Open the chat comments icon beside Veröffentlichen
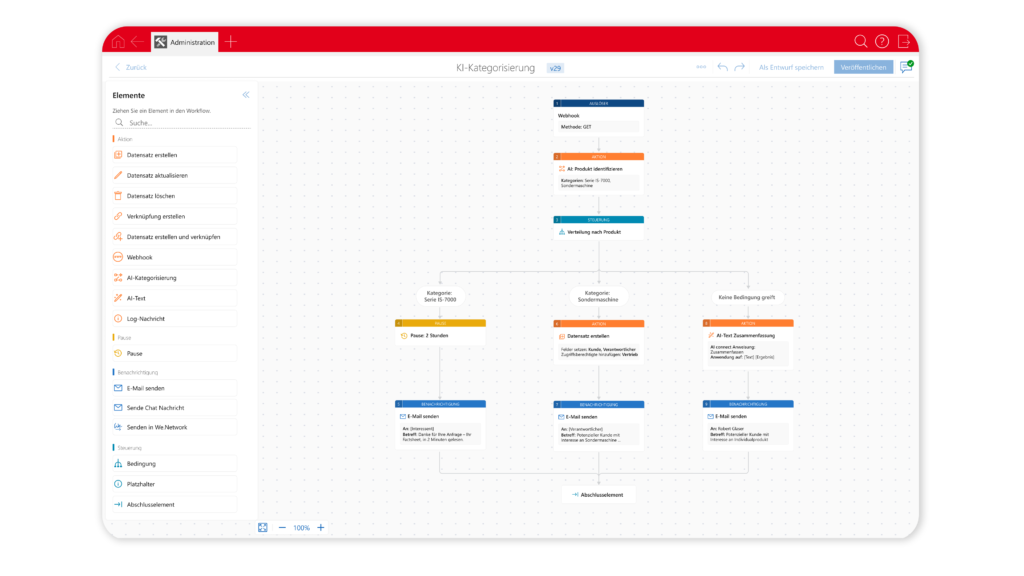 point(906,67)
